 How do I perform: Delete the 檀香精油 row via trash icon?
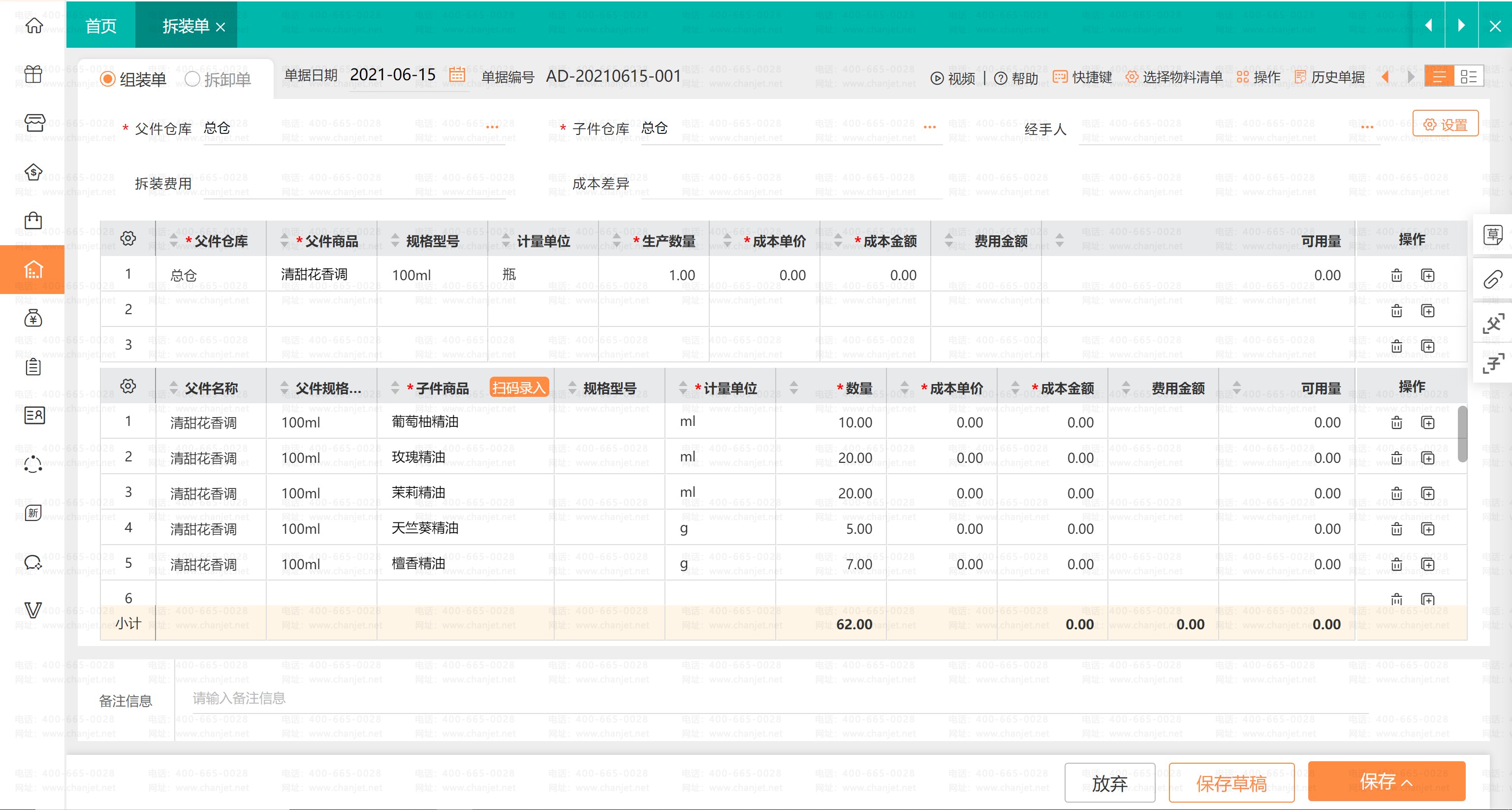point(1396,564)
